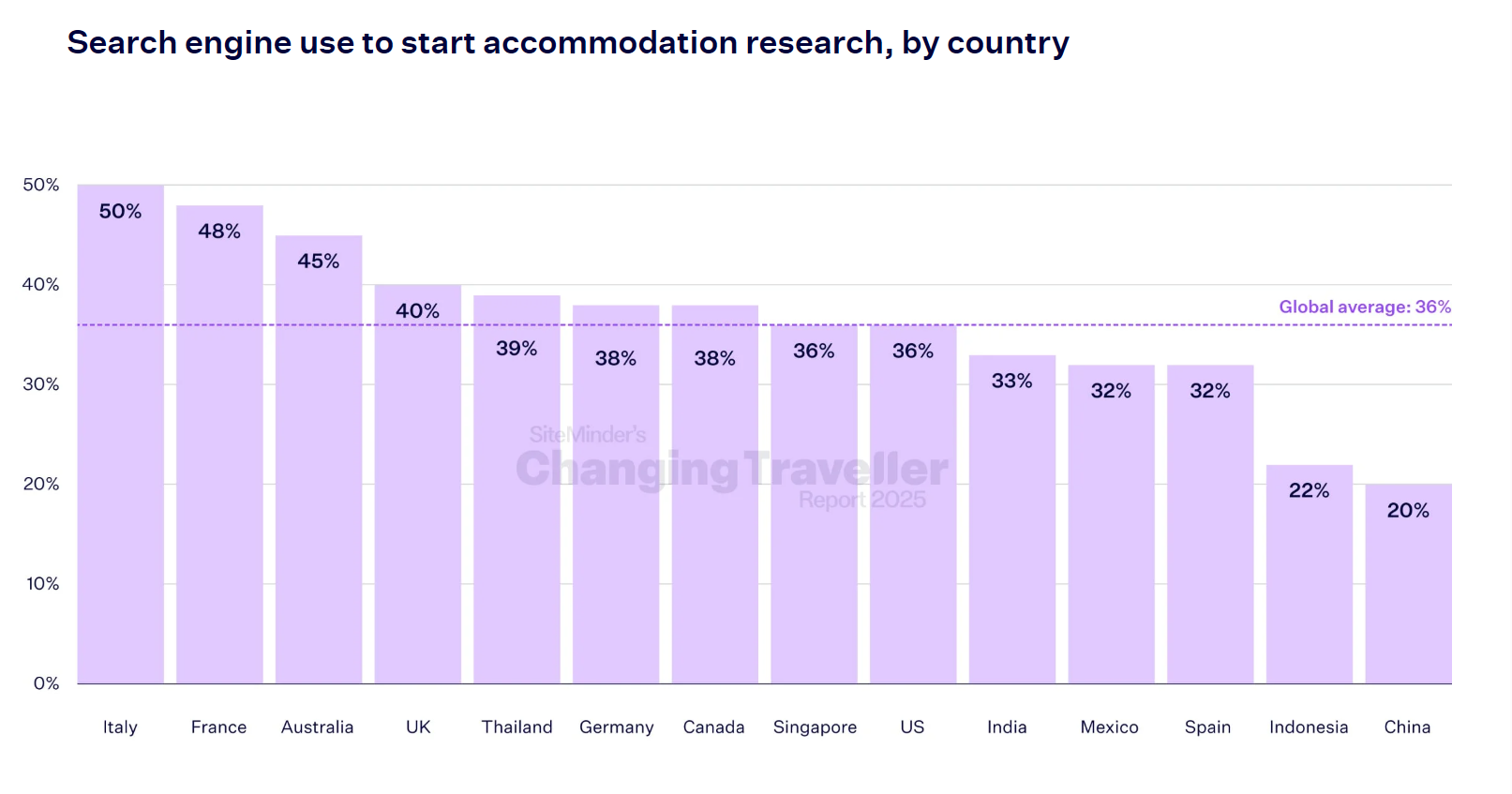The height and width of the screenshot is (794, 1512).
Task: Select the France bar showing 48%
Action: point(219,443)
